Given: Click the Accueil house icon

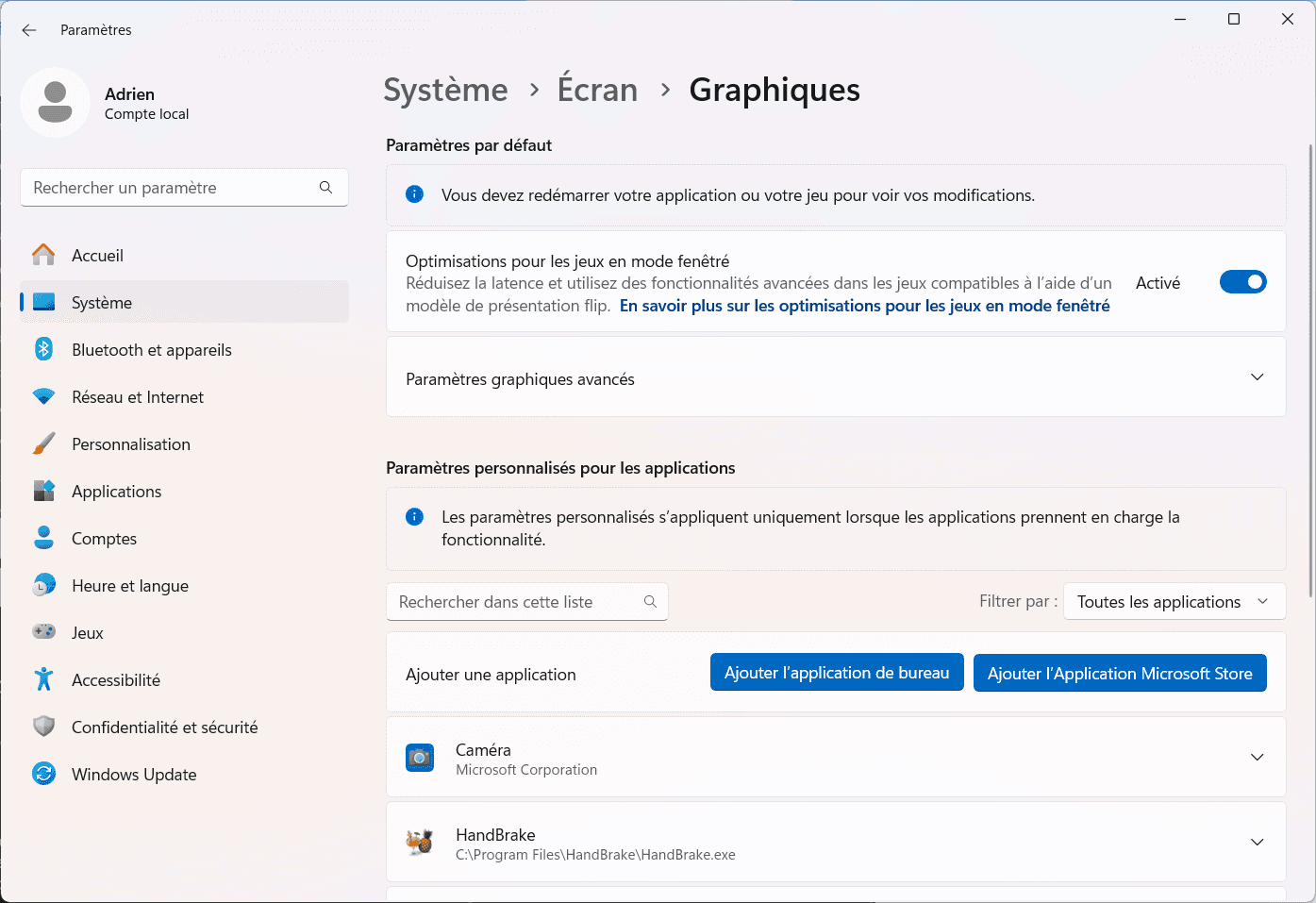Looking at the screenshot, I should (43, 255).
